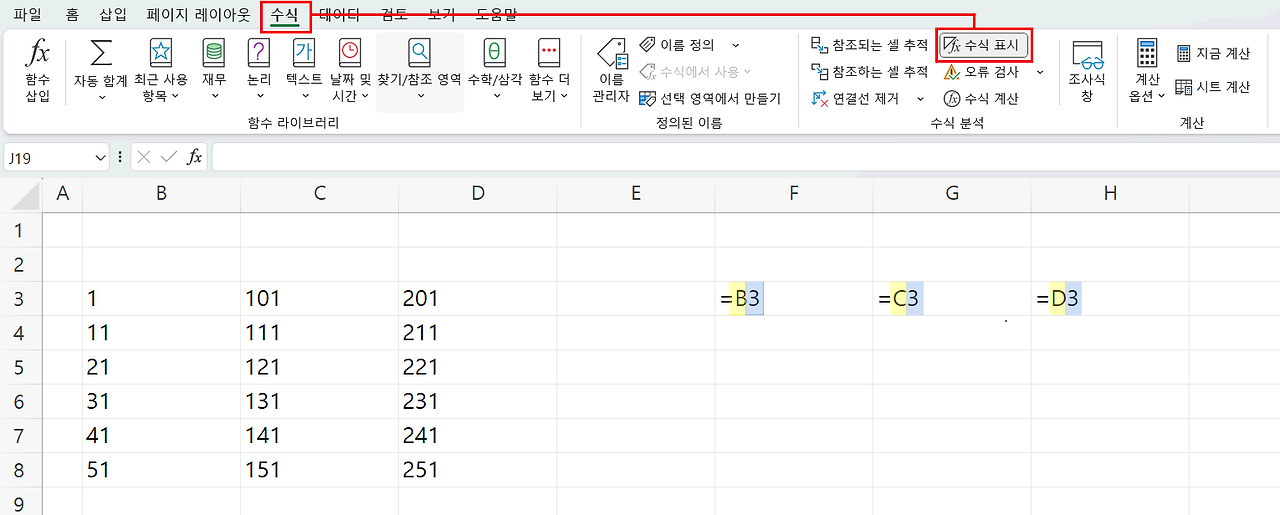Viewport: 1280px width, 515px height.
Task: Switch to the 홈 tab
Action: click(x=72, y=15)
